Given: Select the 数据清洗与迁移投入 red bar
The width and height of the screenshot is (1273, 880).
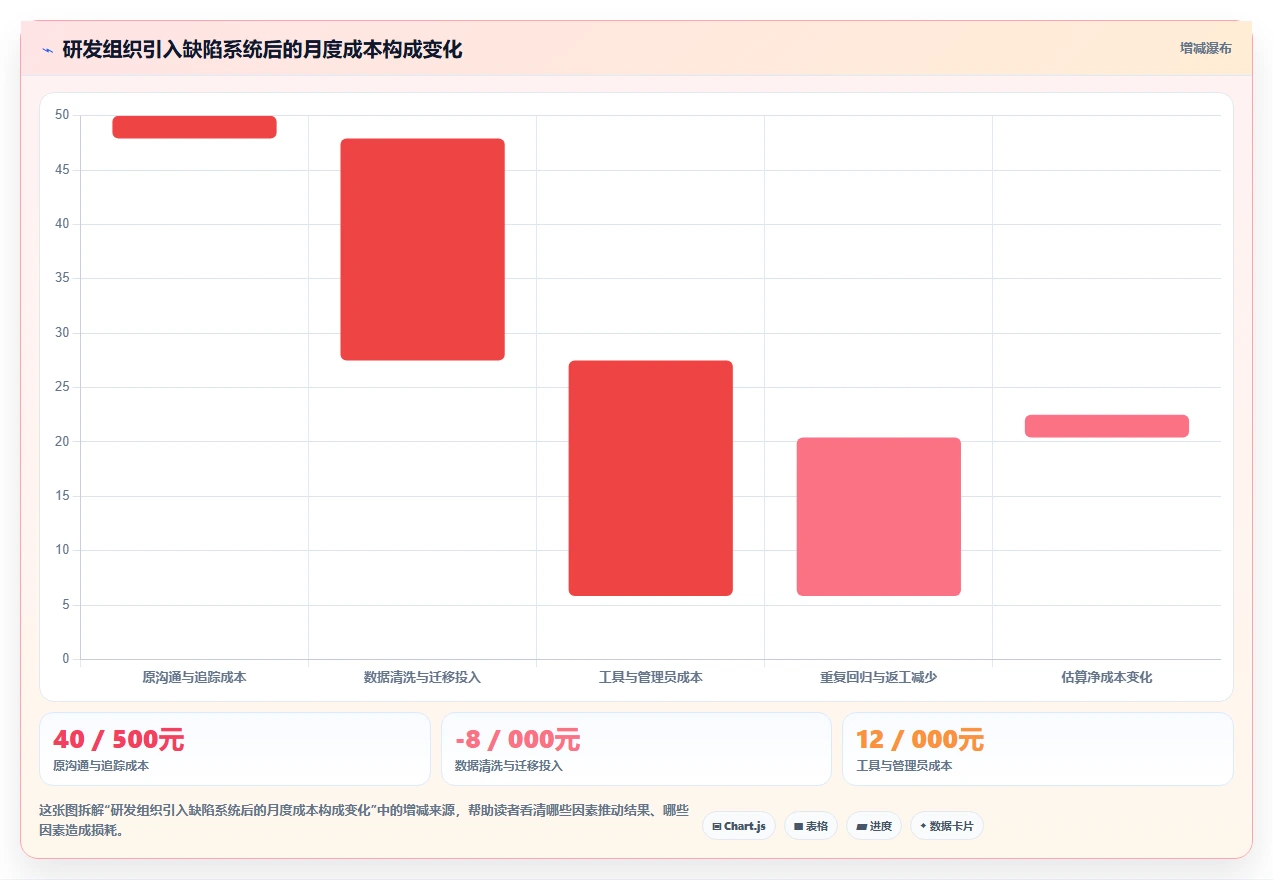Looking at the screenshot, I should (422, 249).
